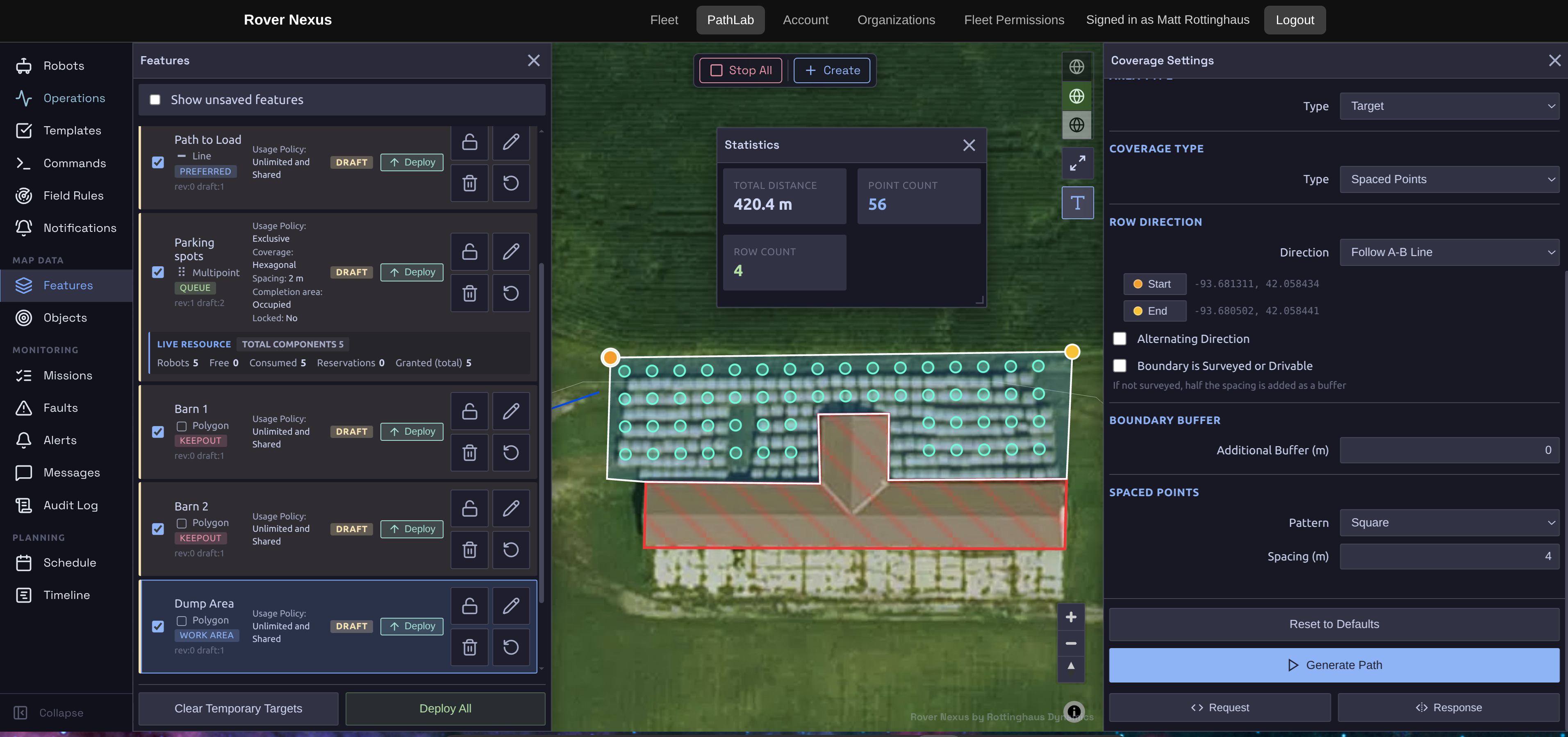Set the A-B line Start point
The width and height of the screenshot is (1568, 737).
pos(1154,284)
